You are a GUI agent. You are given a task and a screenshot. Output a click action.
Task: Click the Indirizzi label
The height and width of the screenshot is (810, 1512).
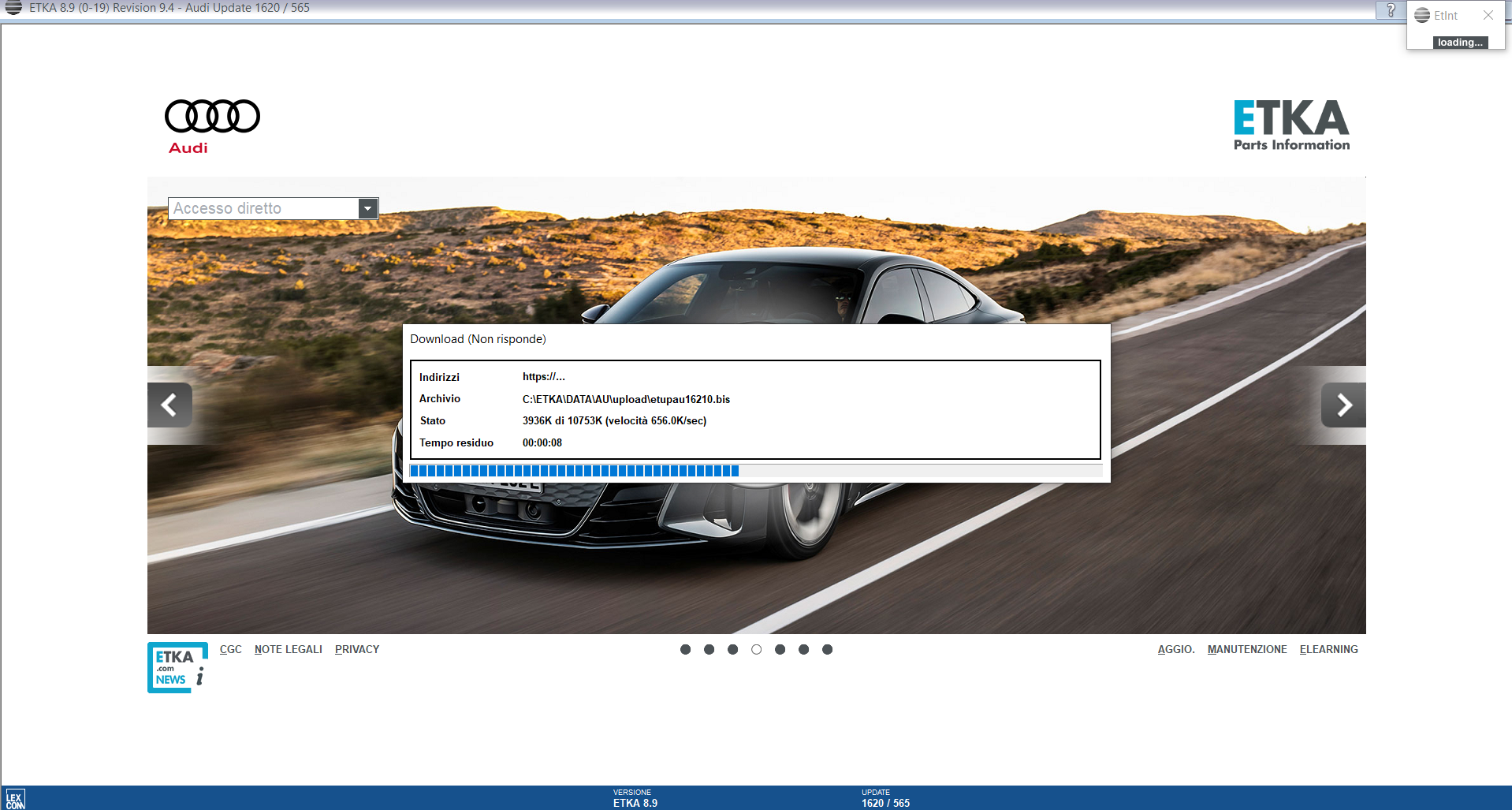[x=439, y=377]
